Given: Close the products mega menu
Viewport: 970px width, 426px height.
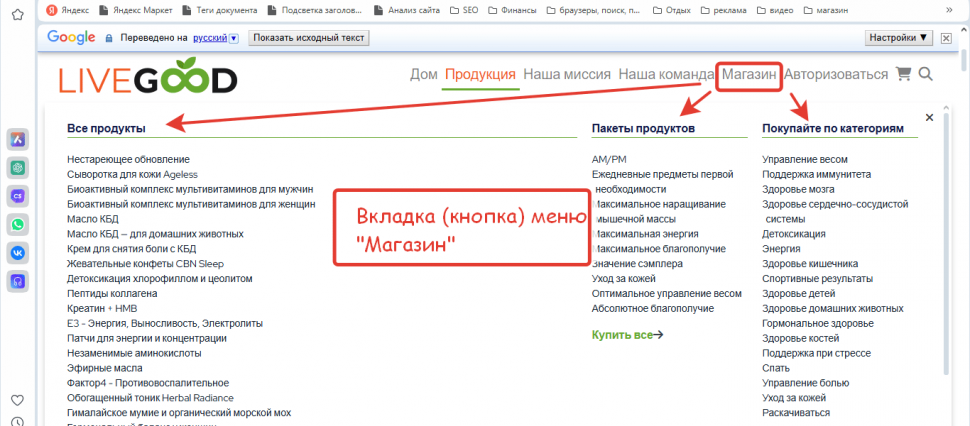Looking at the screenshot, I should click(929, 117).
